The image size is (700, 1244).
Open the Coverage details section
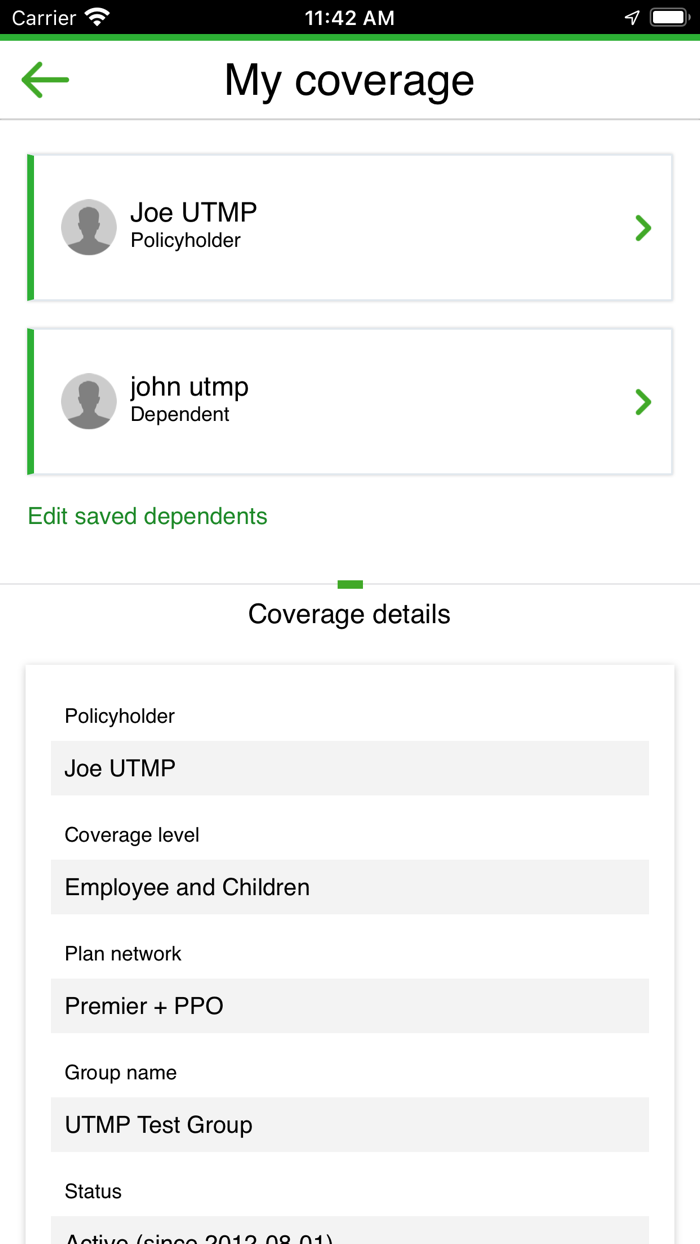pos(349,614)
